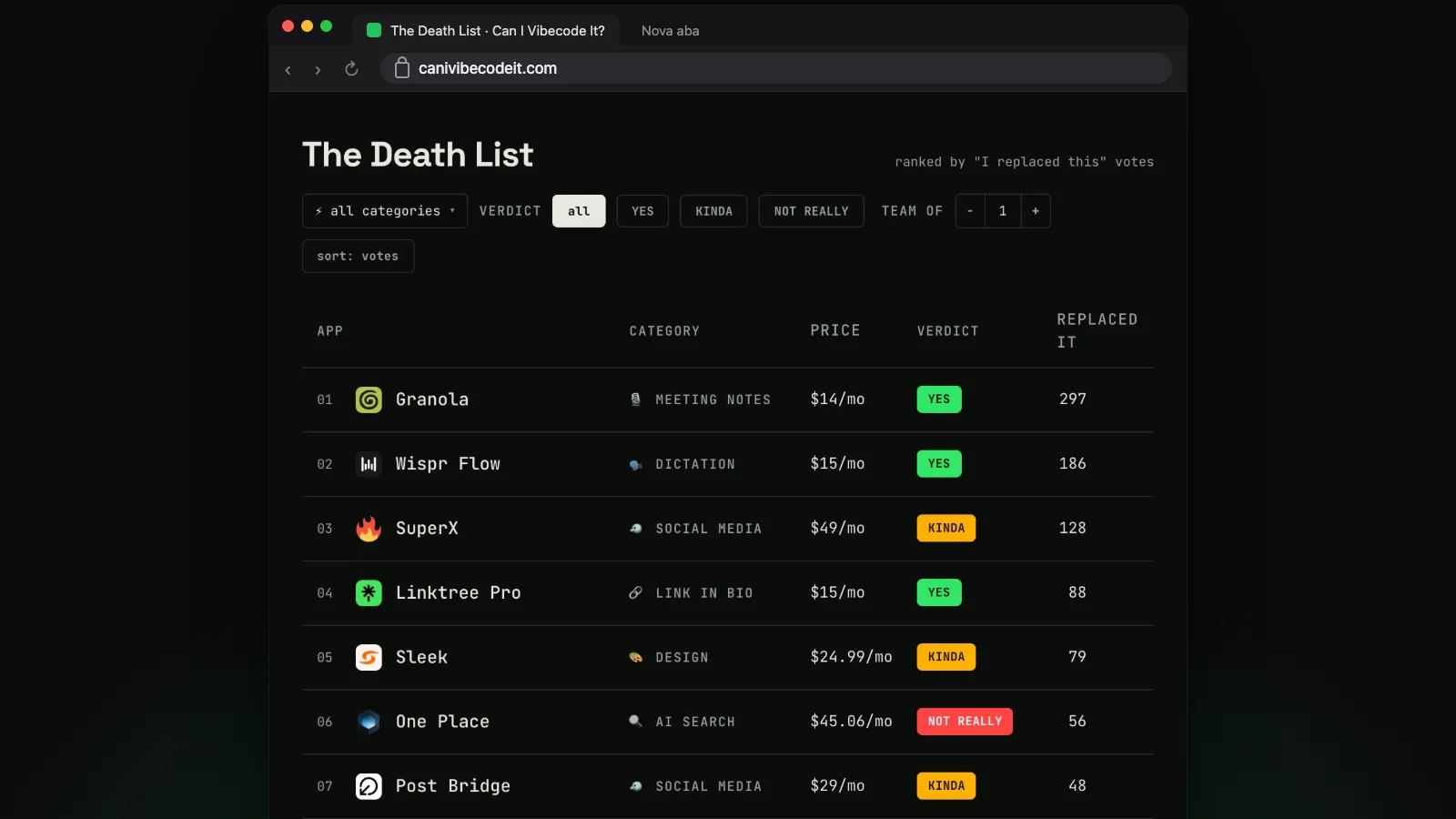
Task: Click the PRICE column header
Action: (835, 330)
